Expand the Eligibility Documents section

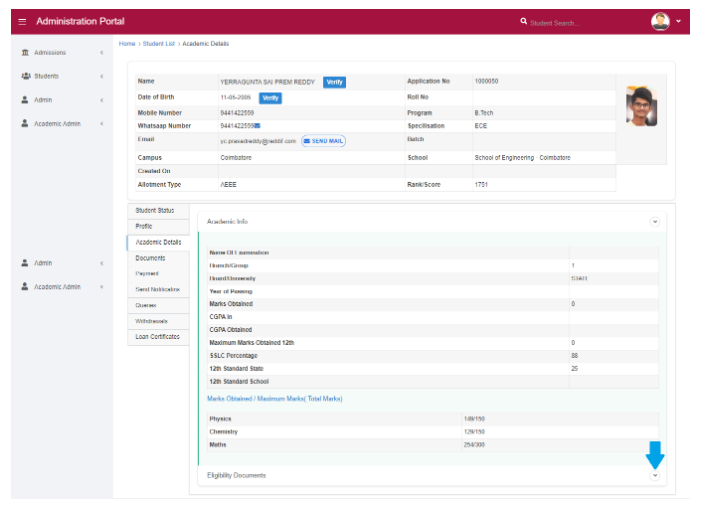(655, 475)
